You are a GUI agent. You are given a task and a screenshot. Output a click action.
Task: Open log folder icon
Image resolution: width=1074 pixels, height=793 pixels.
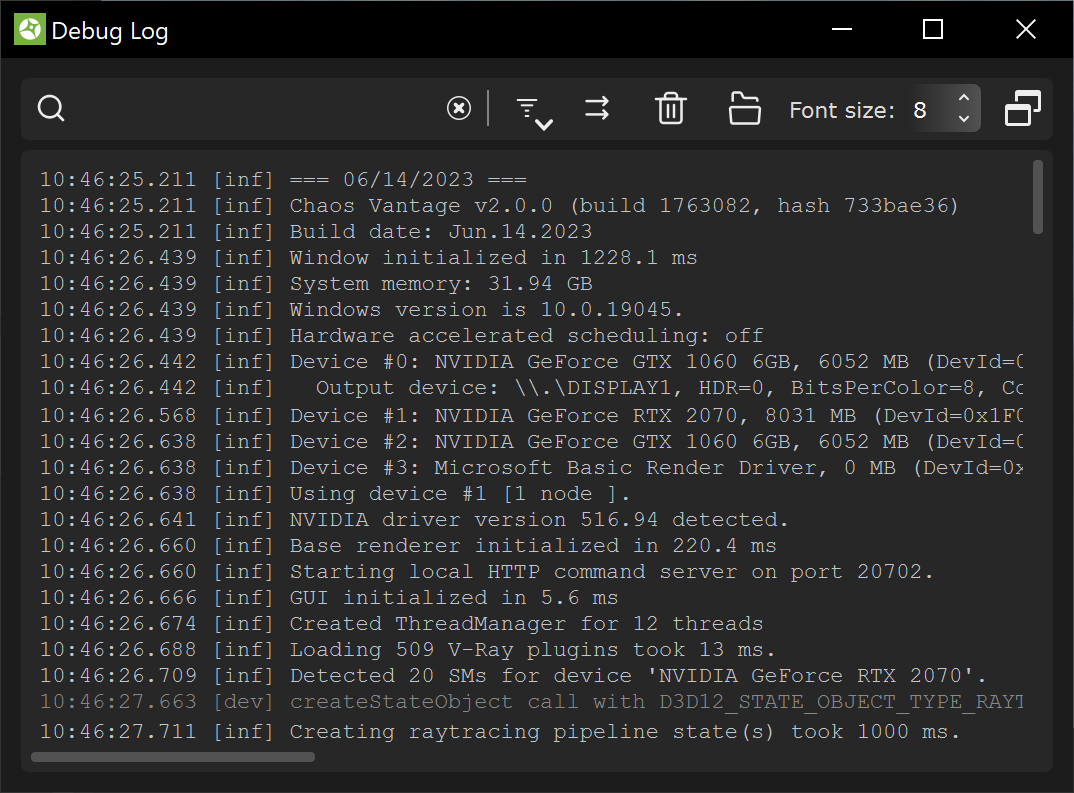[745, 108]
